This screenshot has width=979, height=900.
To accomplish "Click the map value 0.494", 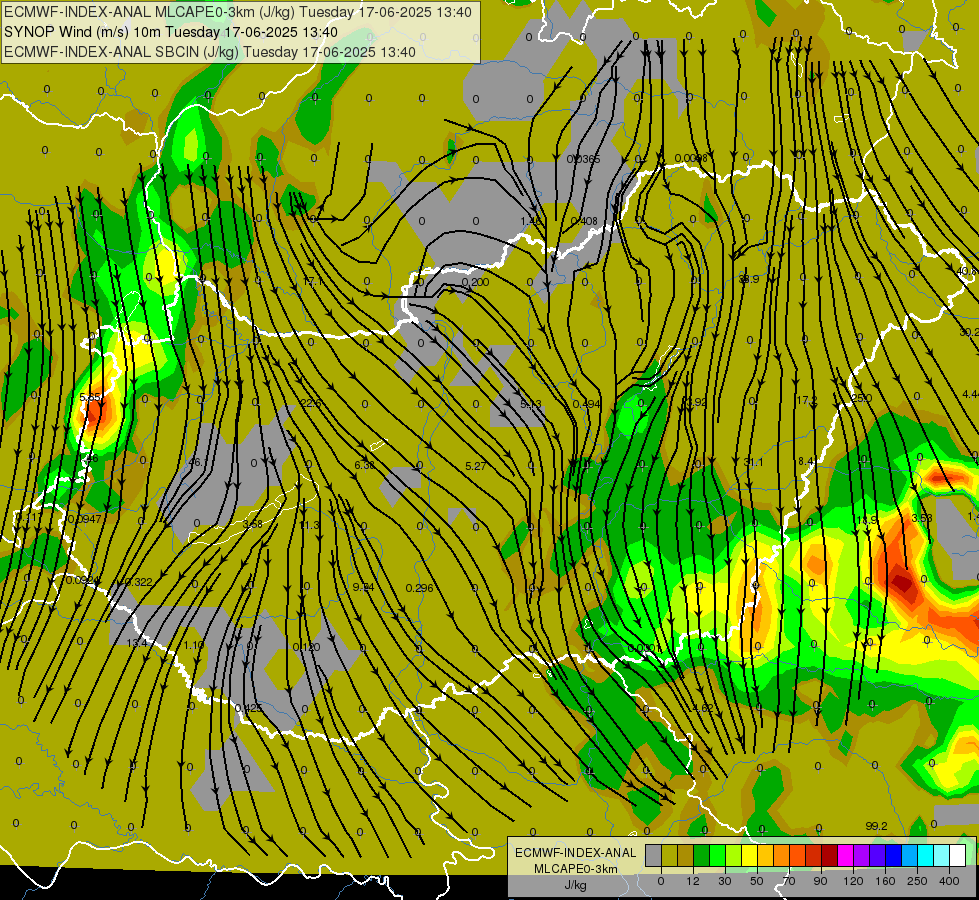I will click(x=586, y=404).
